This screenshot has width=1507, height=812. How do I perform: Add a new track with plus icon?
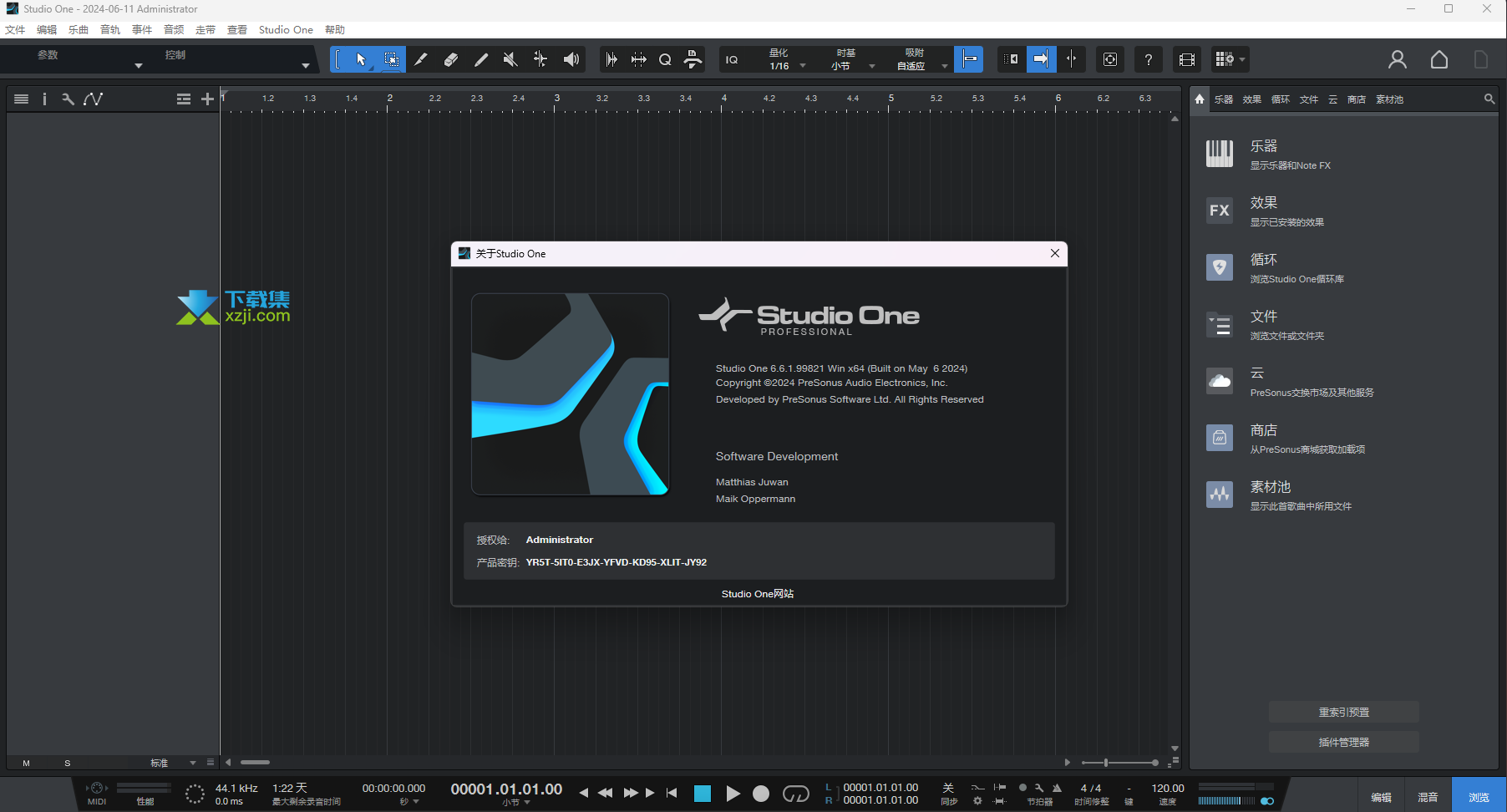tap(207, 99)
